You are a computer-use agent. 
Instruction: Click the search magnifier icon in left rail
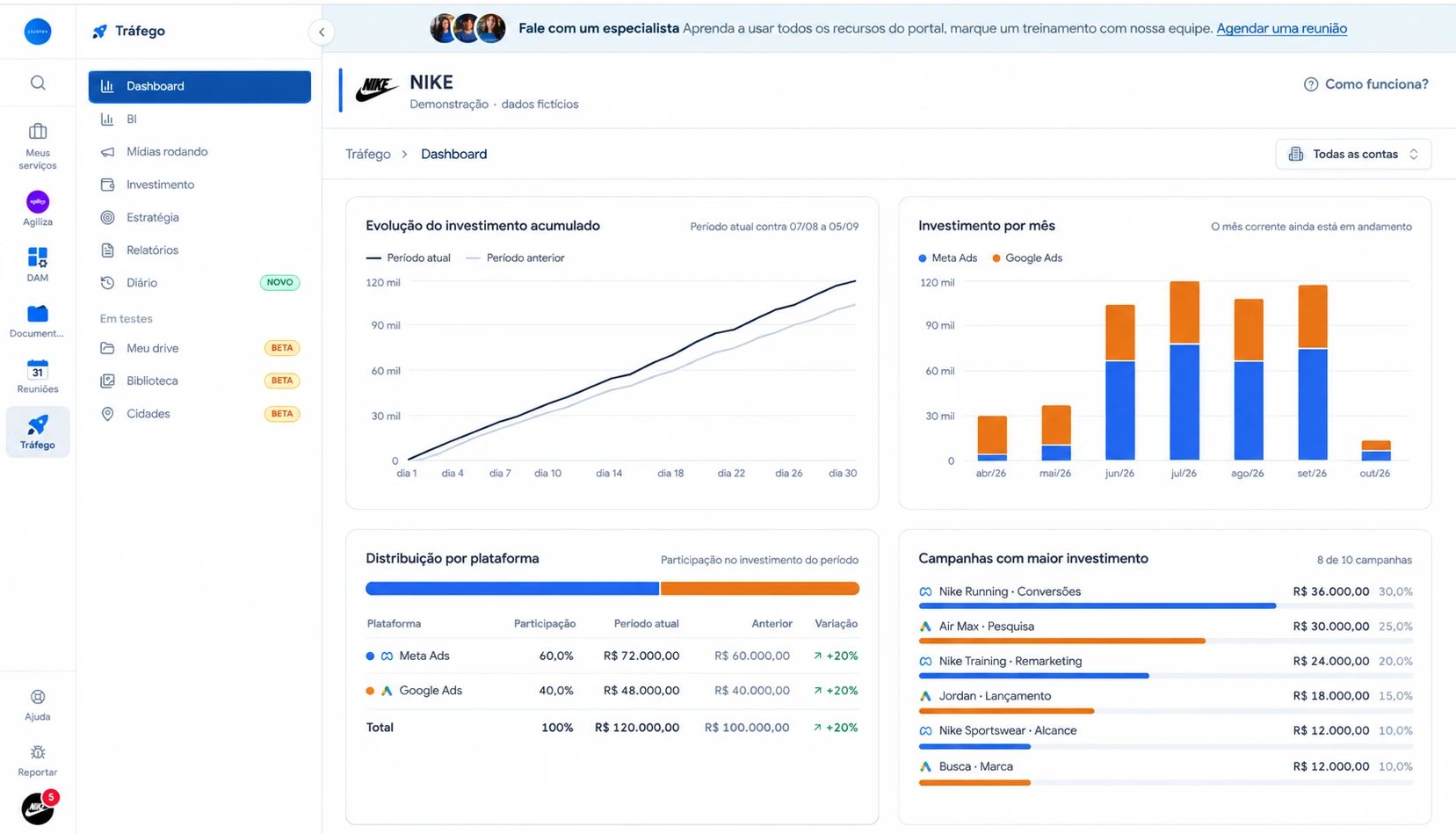[38, 83]
